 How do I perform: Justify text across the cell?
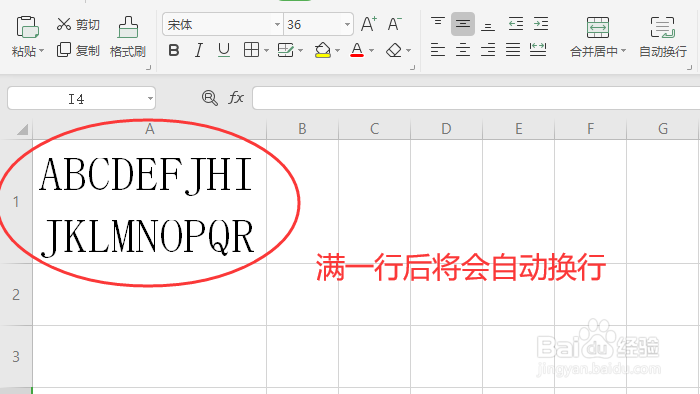point(513,50)
